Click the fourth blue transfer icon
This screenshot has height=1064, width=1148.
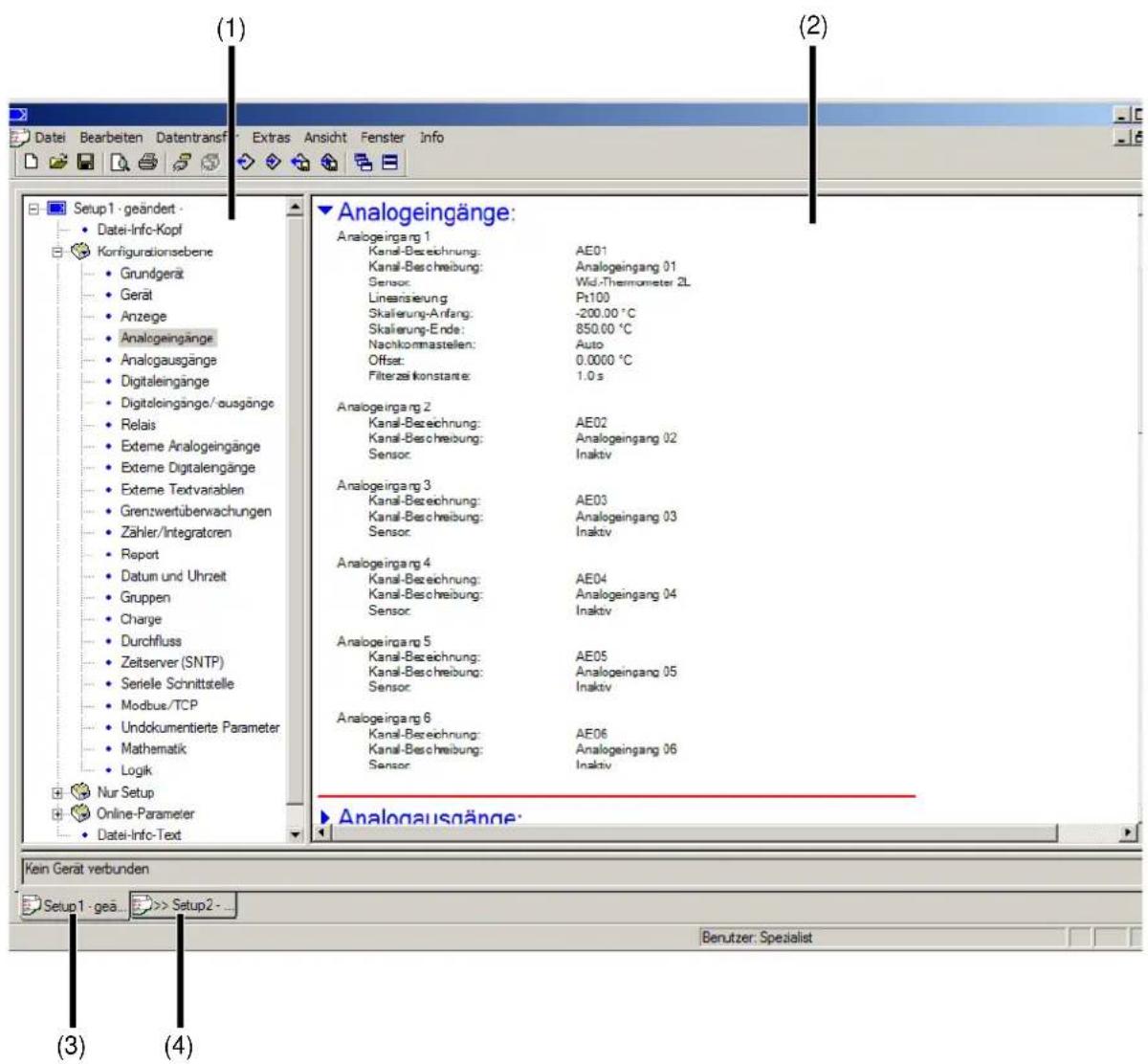pos(329,164)
